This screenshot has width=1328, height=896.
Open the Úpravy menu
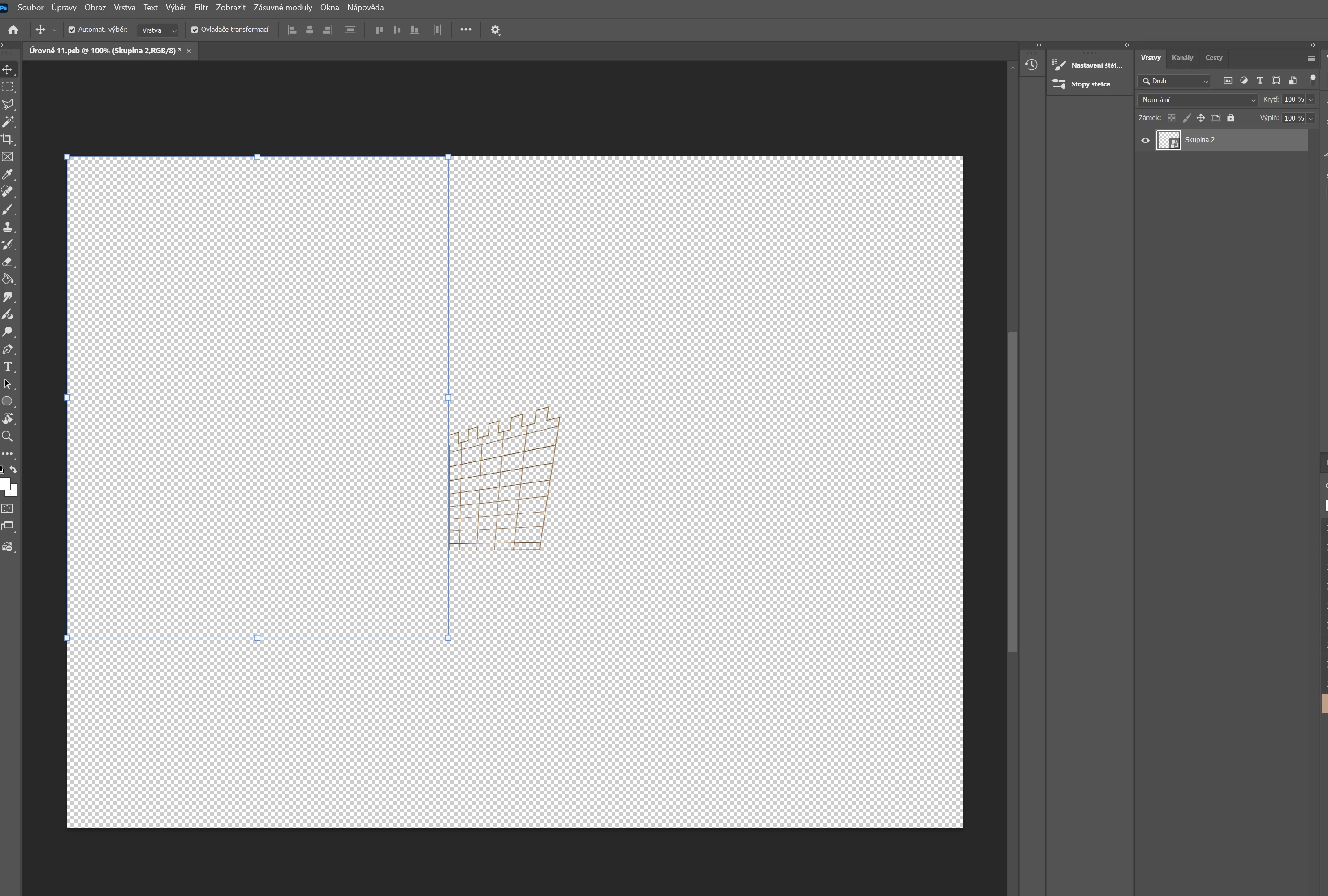click(x=64, y=8)
